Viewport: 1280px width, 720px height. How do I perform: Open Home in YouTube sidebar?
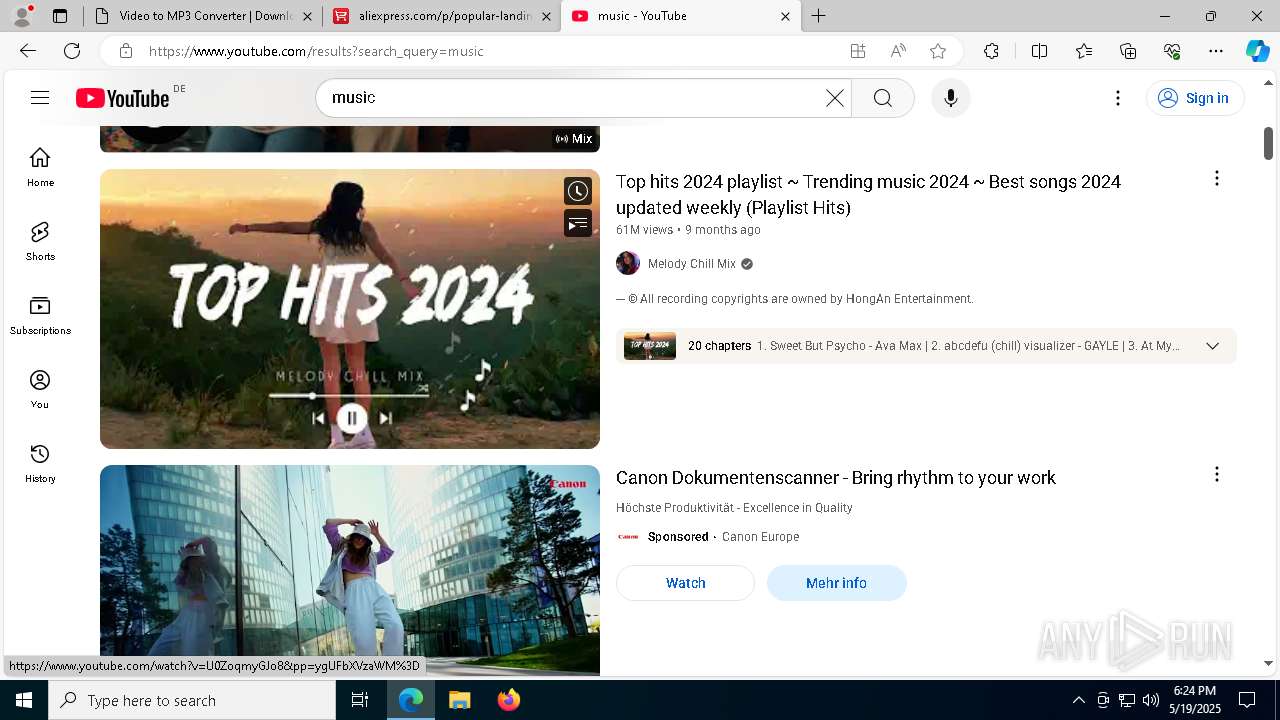tap(40, 167)
